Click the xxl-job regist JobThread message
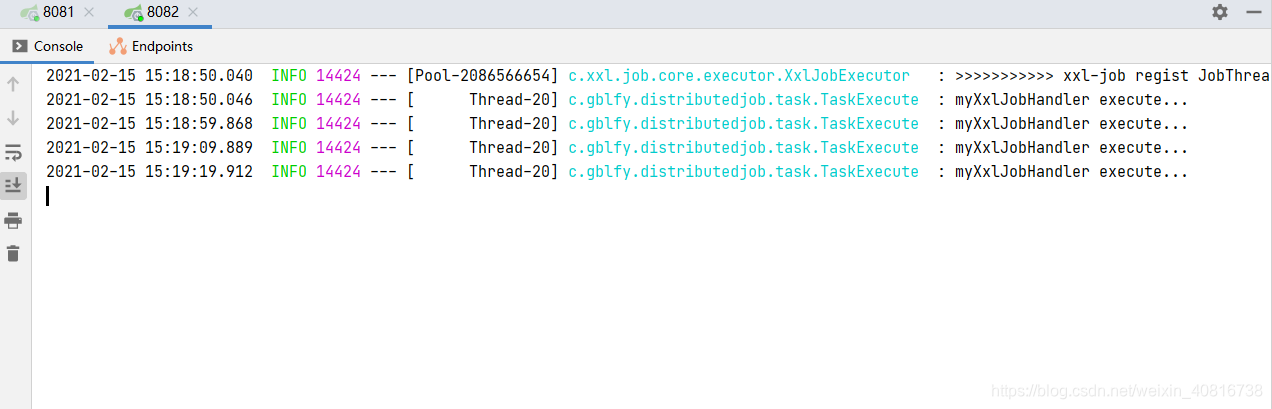1272x409 pixels. (1113, 75)
